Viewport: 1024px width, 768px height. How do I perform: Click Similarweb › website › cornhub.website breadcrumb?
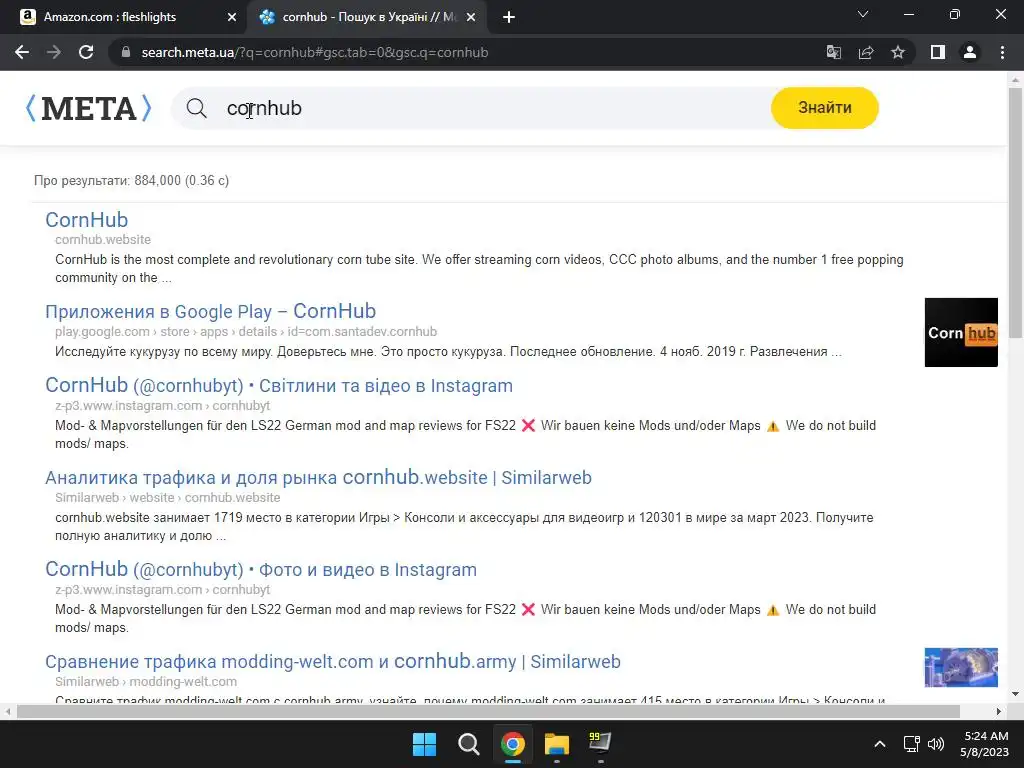[x=167, y=498]
